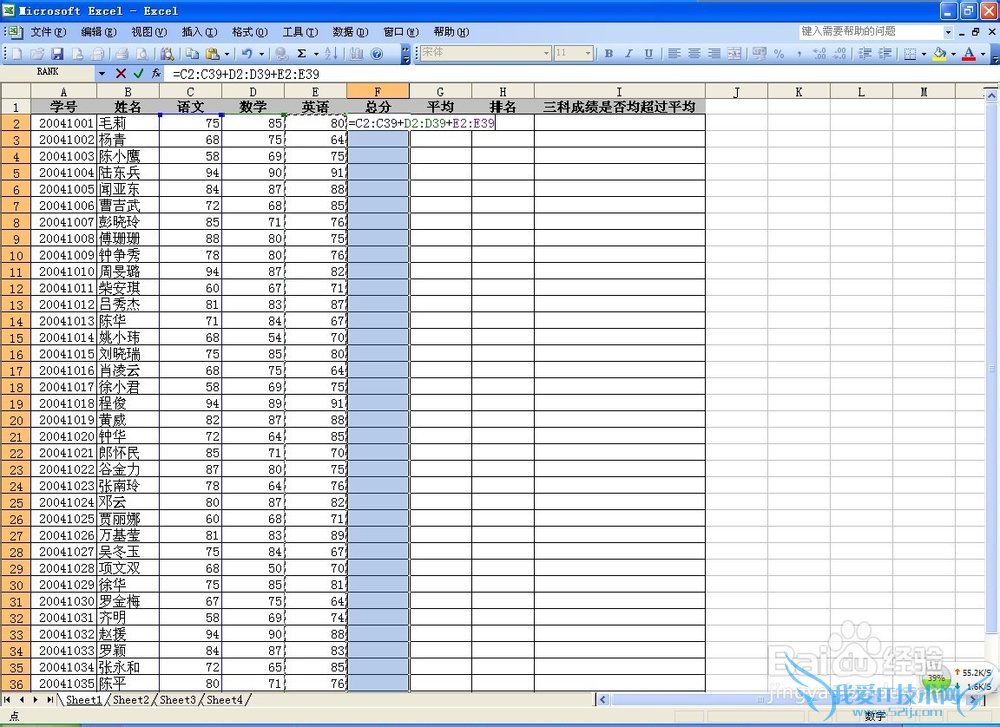Click the Center alignment icon
This screenshot has width=1000, height=727.
(x=694, y=54)
